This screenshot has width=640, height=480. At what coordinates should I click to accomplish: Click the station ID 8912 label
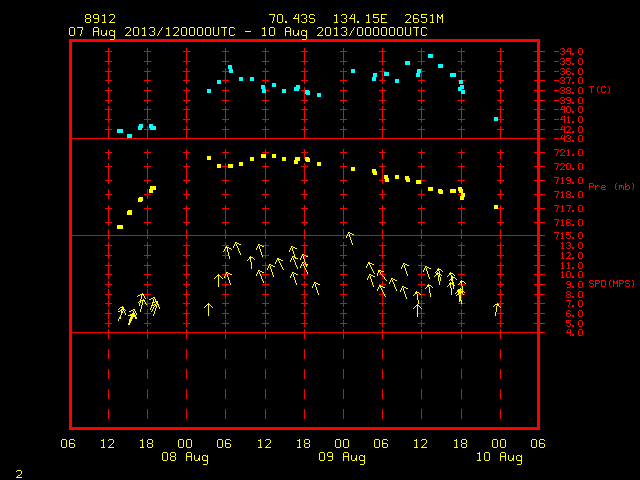100,19
